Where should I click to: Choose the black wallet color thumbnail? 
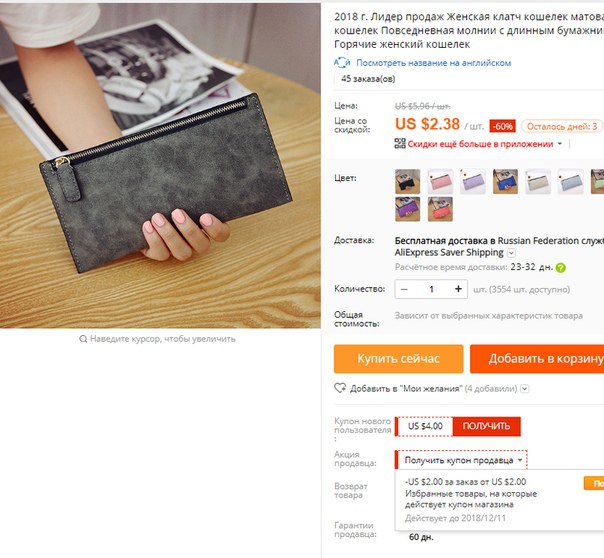pyautogui.click(x=408, y=181)
